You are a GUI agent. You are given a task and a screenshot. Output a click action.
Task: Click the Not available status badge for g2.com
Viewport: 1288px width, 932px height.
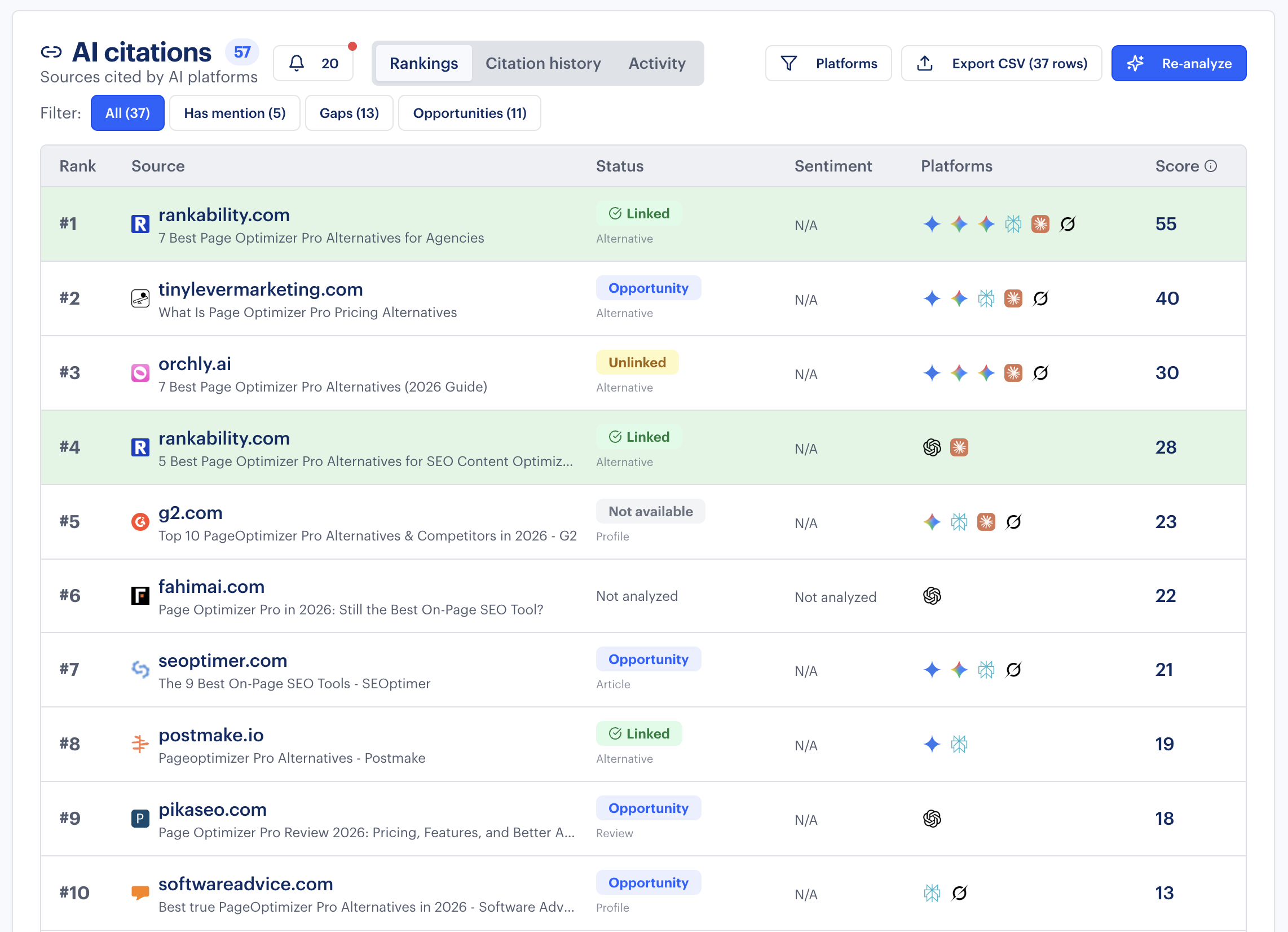651,512
